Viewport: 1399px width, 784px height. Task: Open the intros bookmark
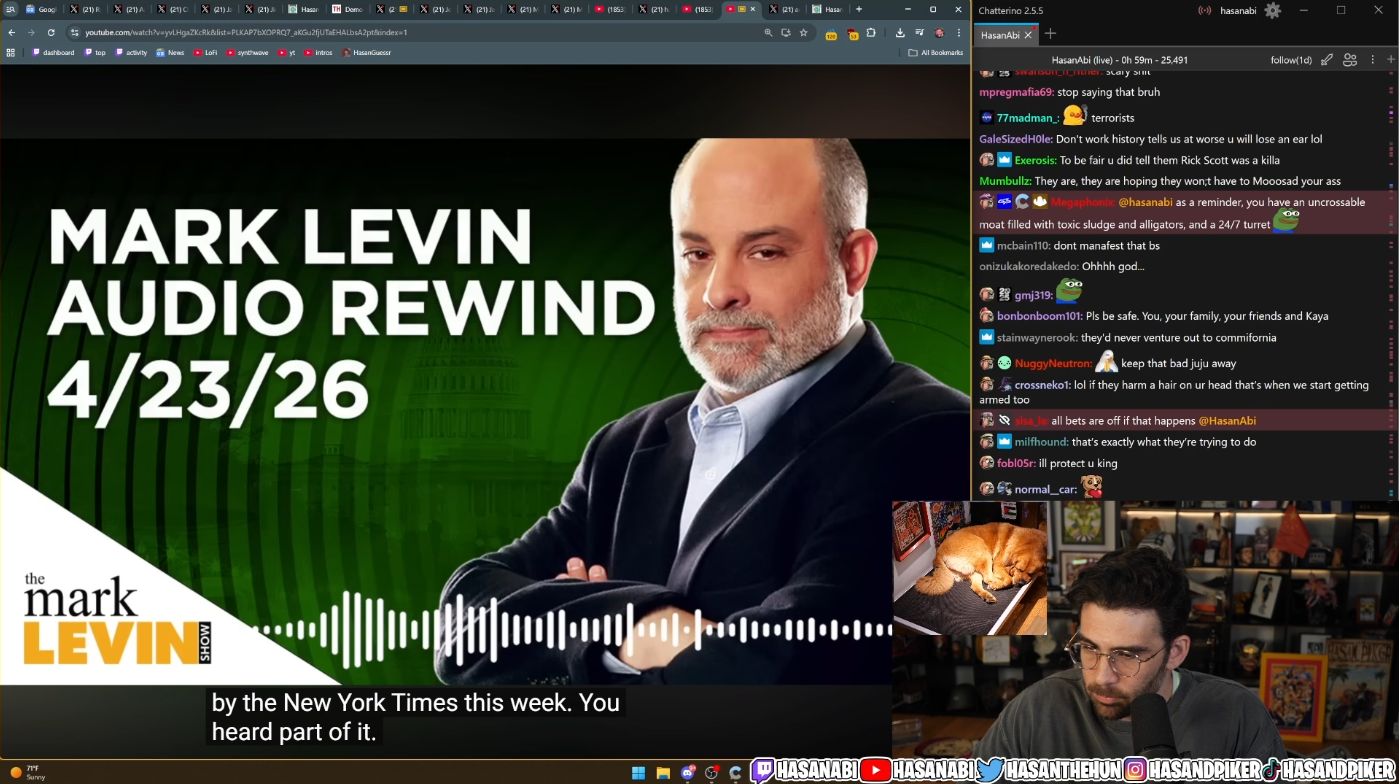coord(318,52)
